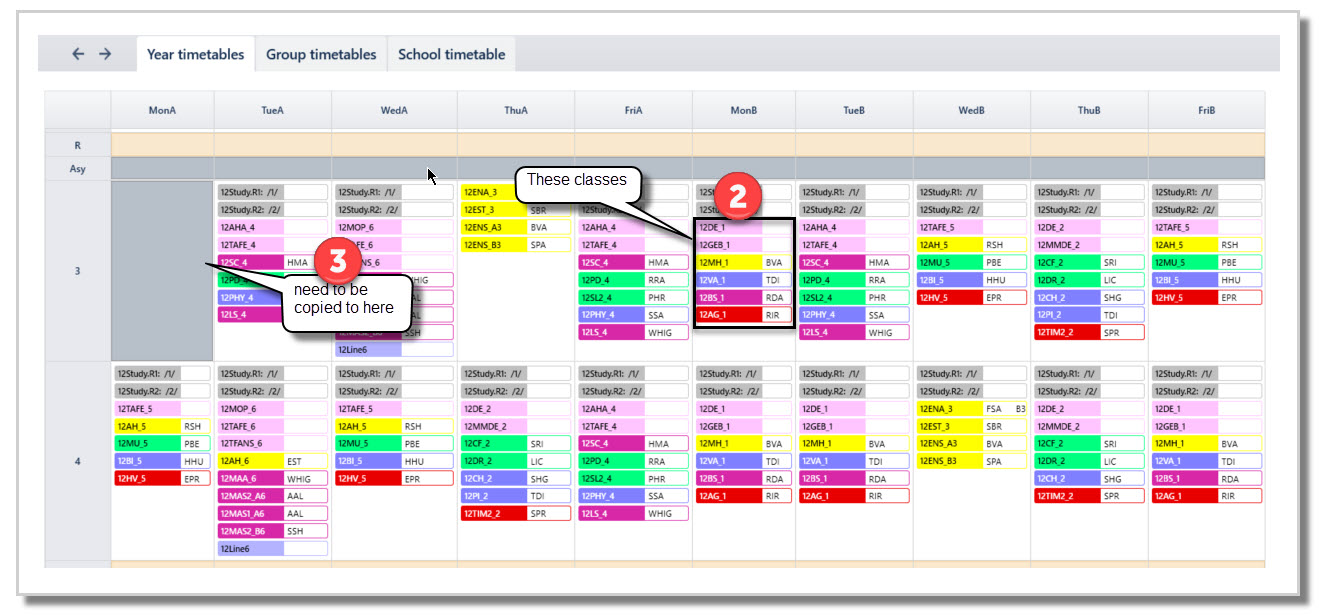Select class 12MH_1 BVA in MonB period 3
1319x615 pixels.
coord(744,262)
